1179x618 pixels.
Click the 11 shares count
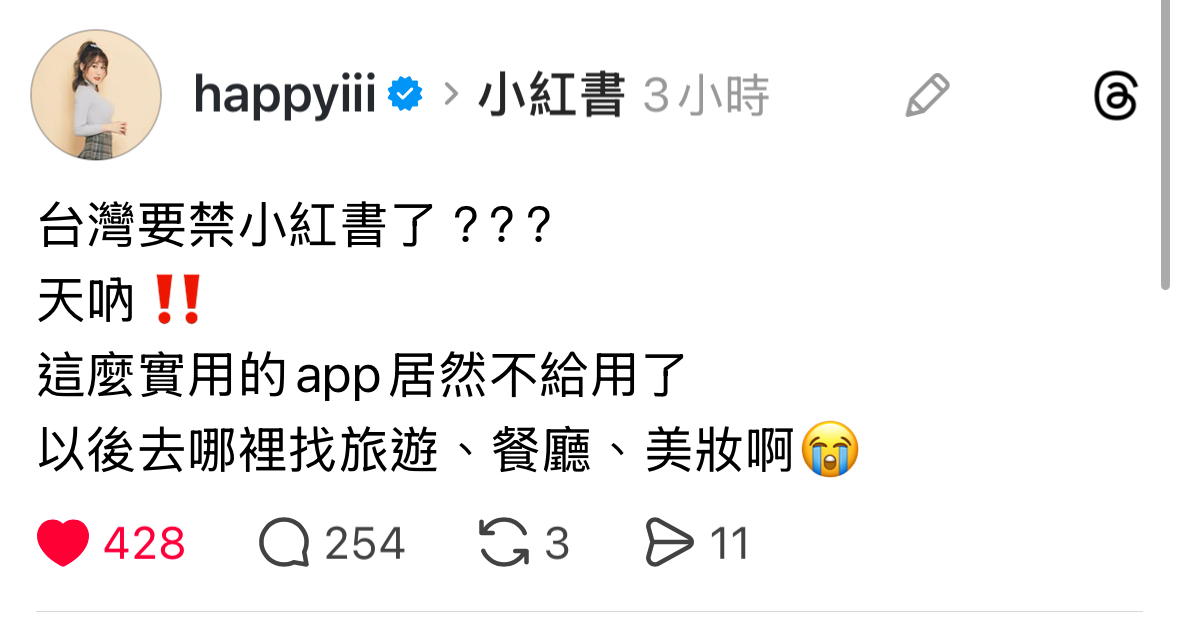729,543
